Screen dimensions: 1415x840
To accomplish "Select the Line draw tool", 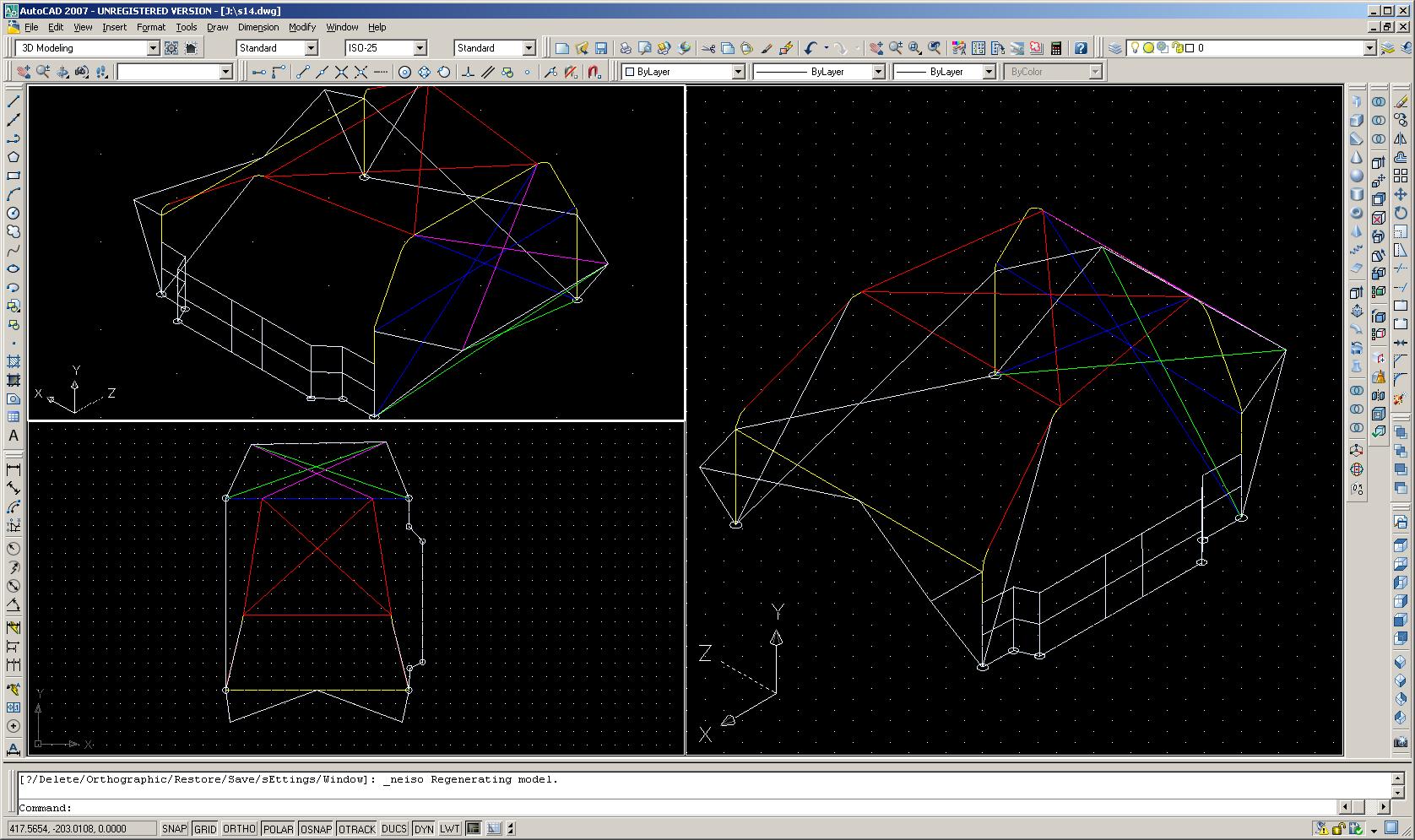I will (14, 101).
